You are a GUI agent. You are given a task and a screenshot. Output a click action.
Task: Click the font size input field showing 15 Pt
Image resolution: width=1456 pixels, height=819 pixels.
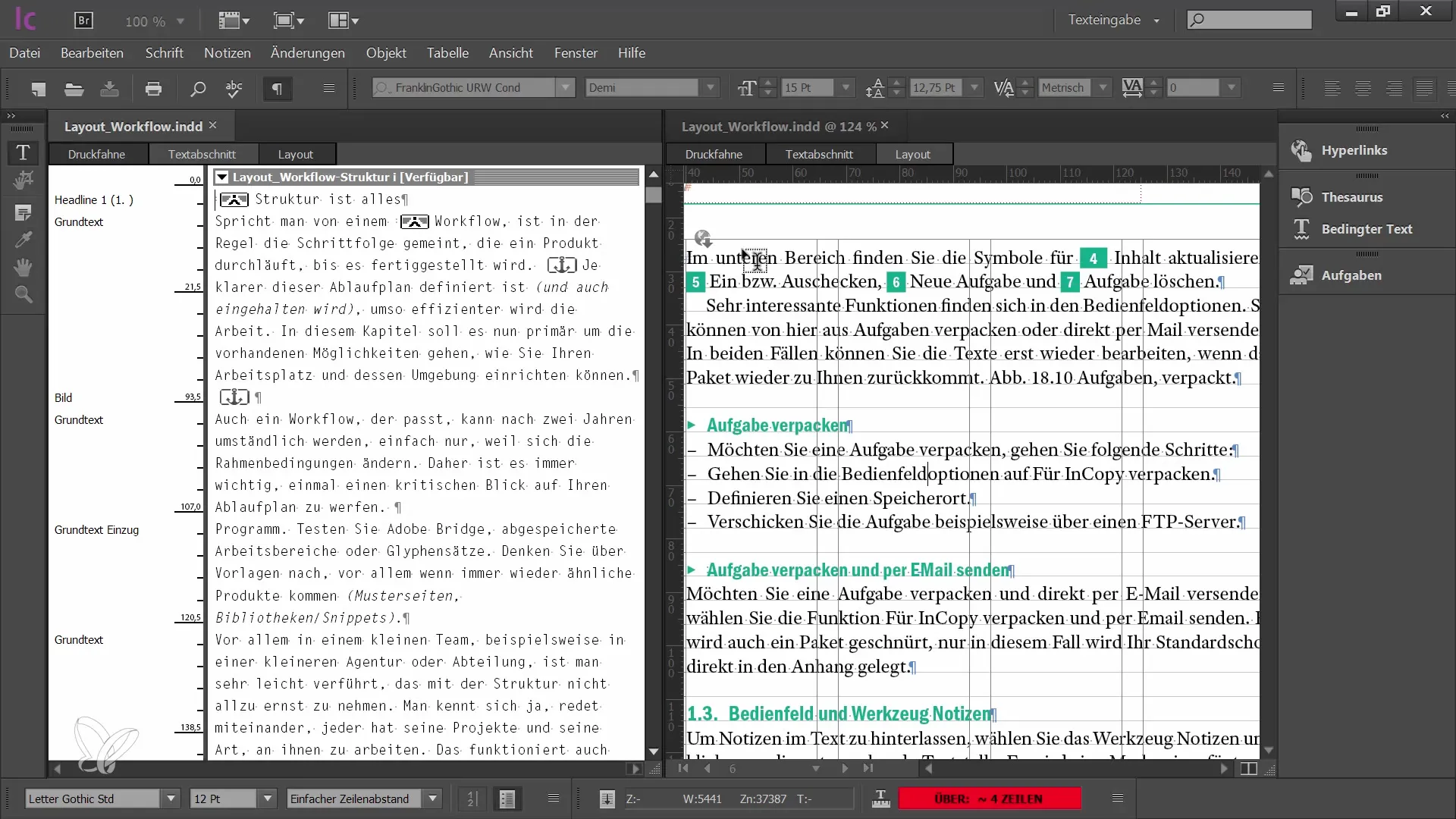tap(808, 87)
